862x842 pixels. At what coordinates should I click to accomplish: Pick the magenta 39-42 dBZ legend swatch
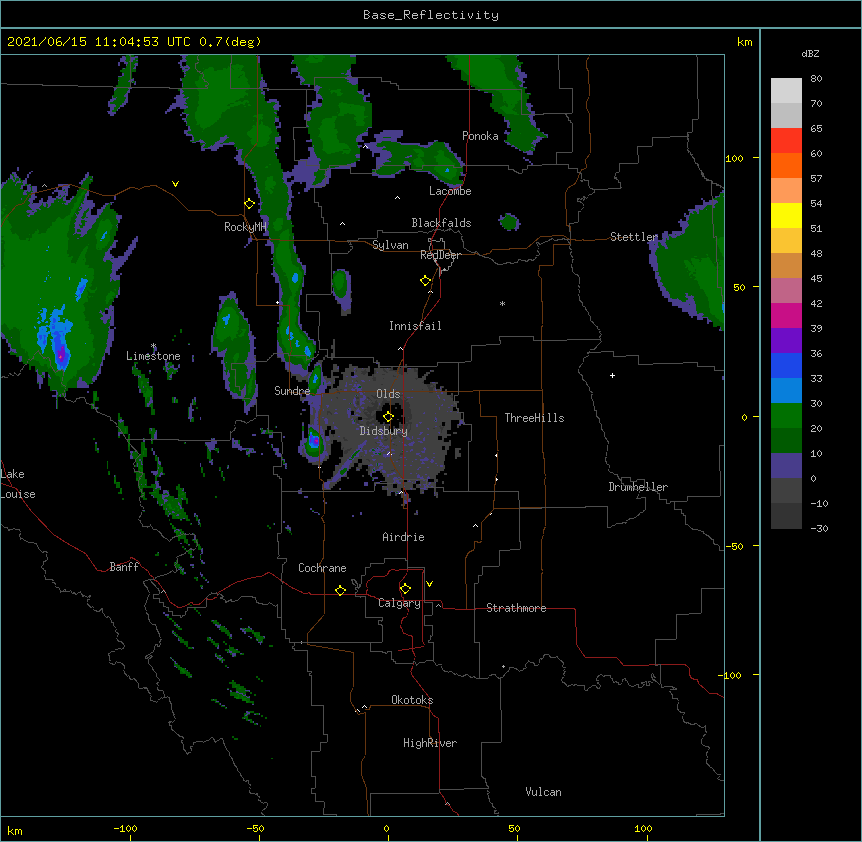(786, 315)
